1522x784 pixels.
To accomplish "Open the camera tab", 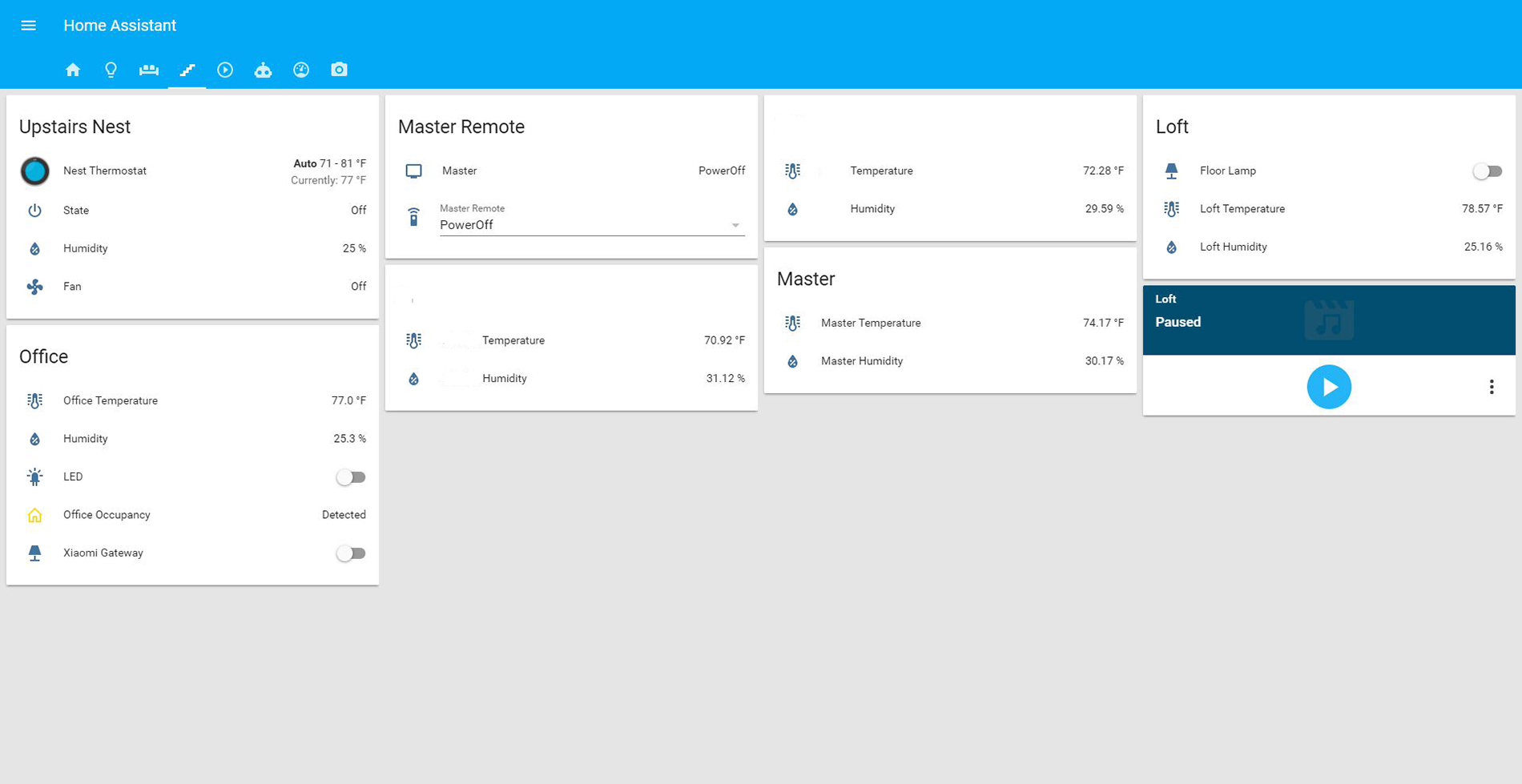I will [339, 70].
